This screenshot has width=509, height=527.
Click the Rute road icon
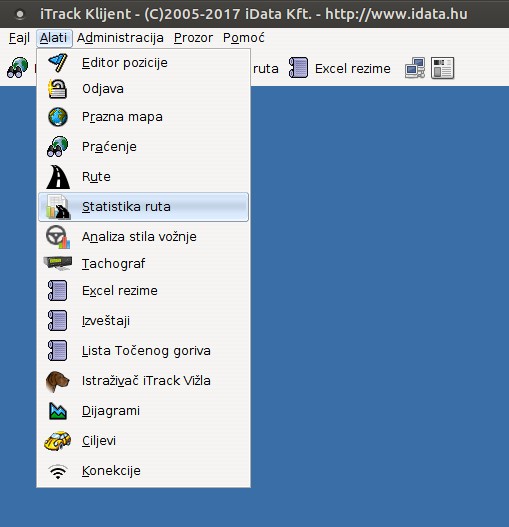(x=58, y=177)
